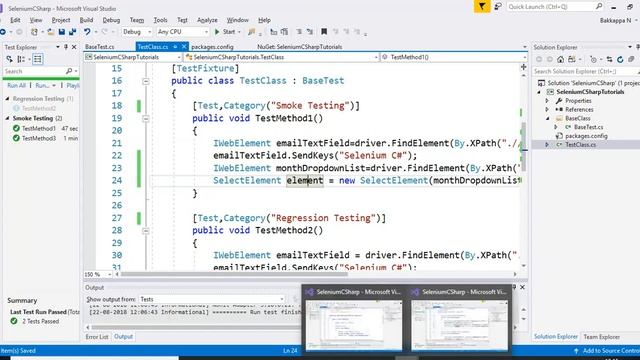Click the Test Explorer group-by icon

(21, 59)
